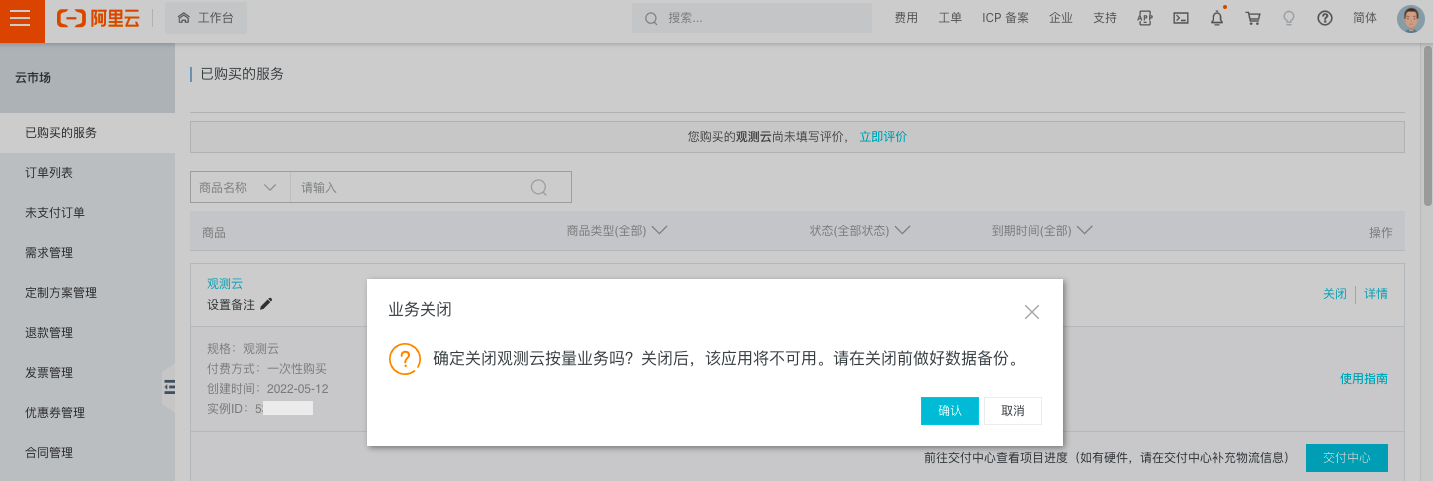Image resolution: width=1433 pixels, height=481 pixels.
Task: Open the user avatar menu
Action: [1410, 19]
